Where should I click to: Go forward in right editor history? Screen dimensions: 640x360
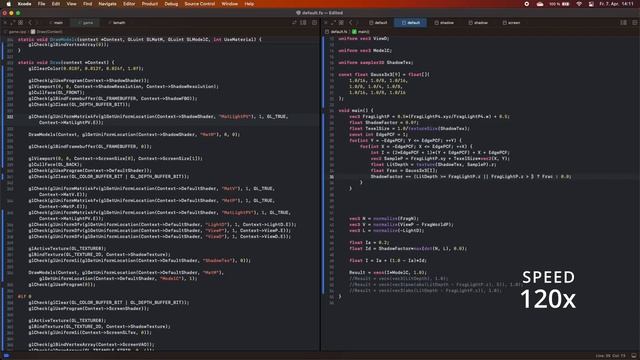click(358, 23)
